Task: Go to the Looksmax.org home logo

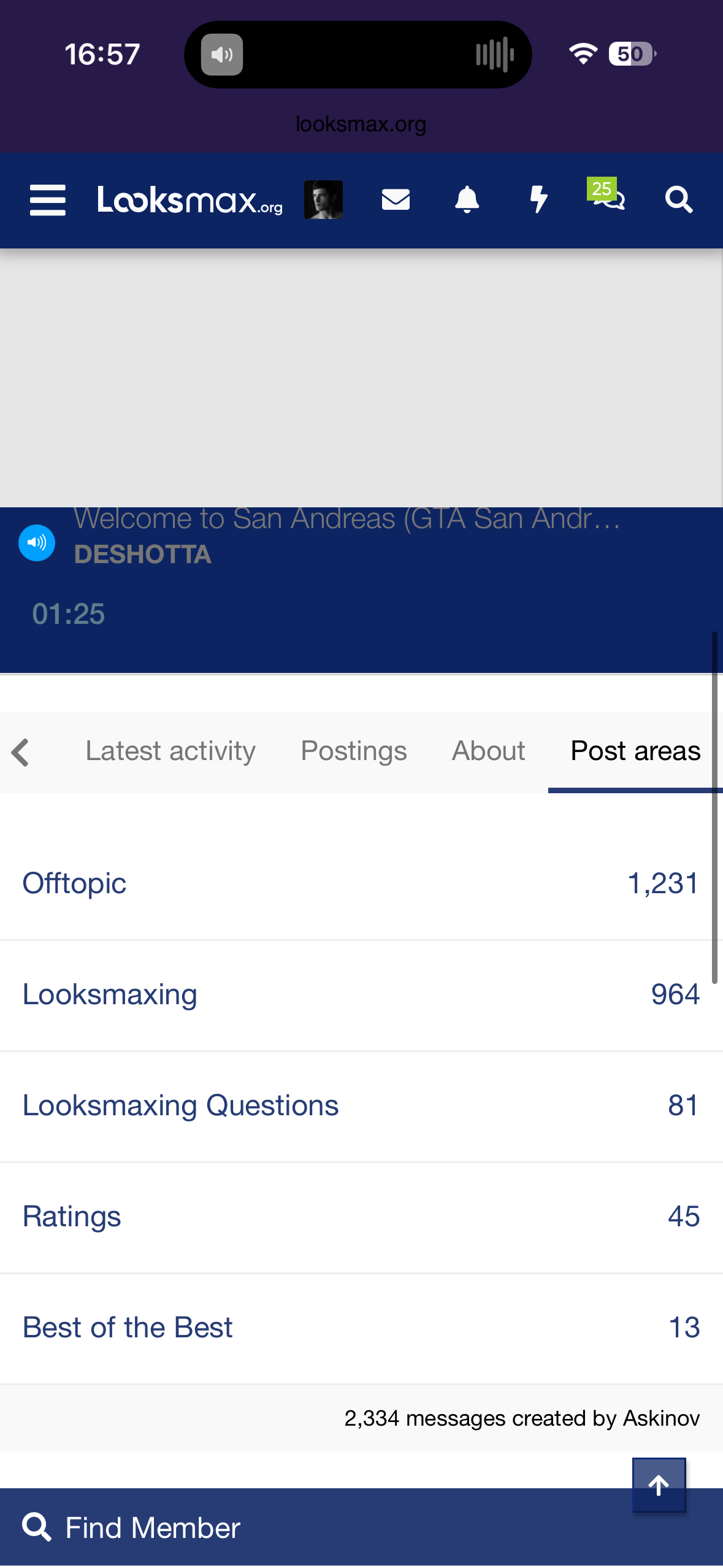Action: coord(190,200)
